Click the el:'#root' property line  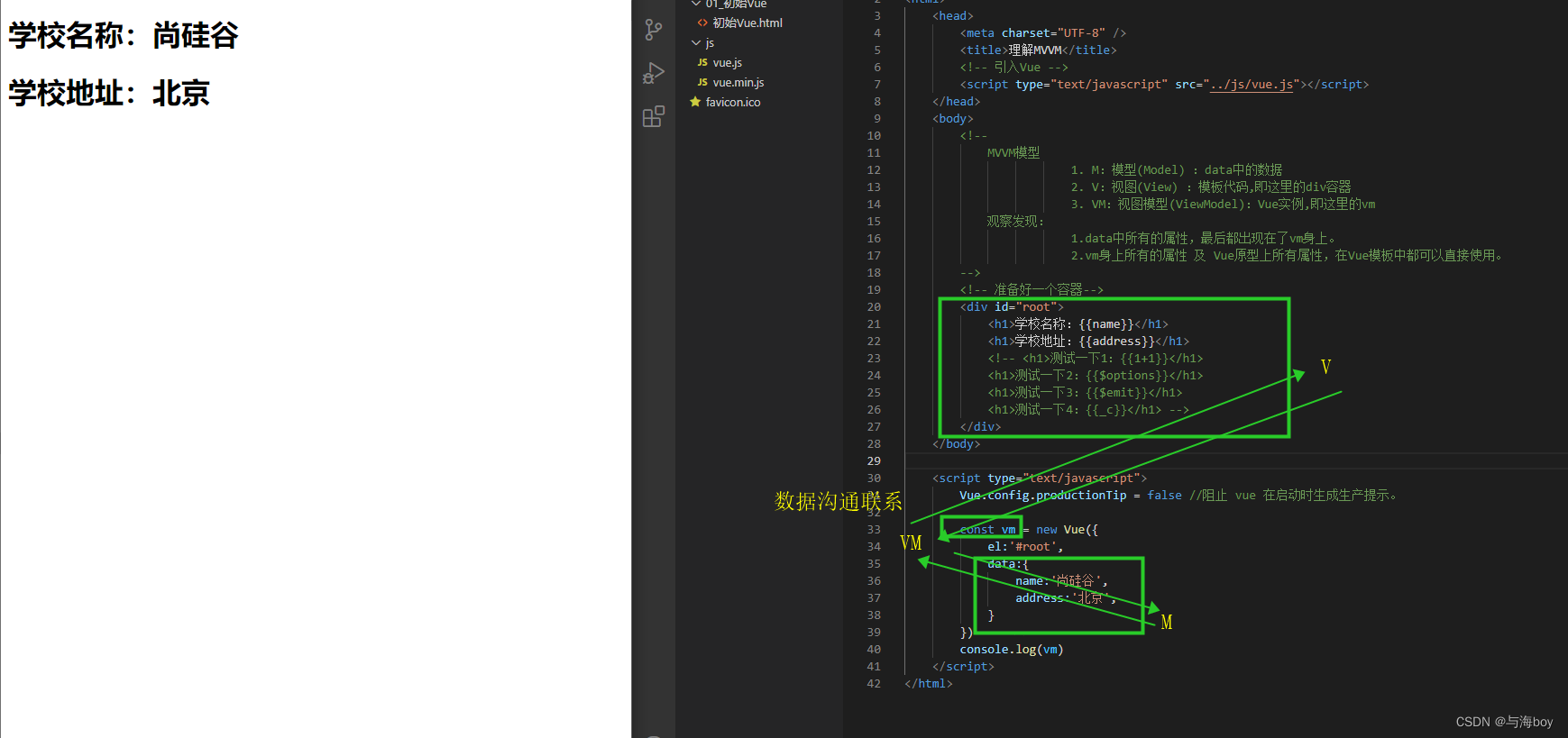(x=1025, y=546)
